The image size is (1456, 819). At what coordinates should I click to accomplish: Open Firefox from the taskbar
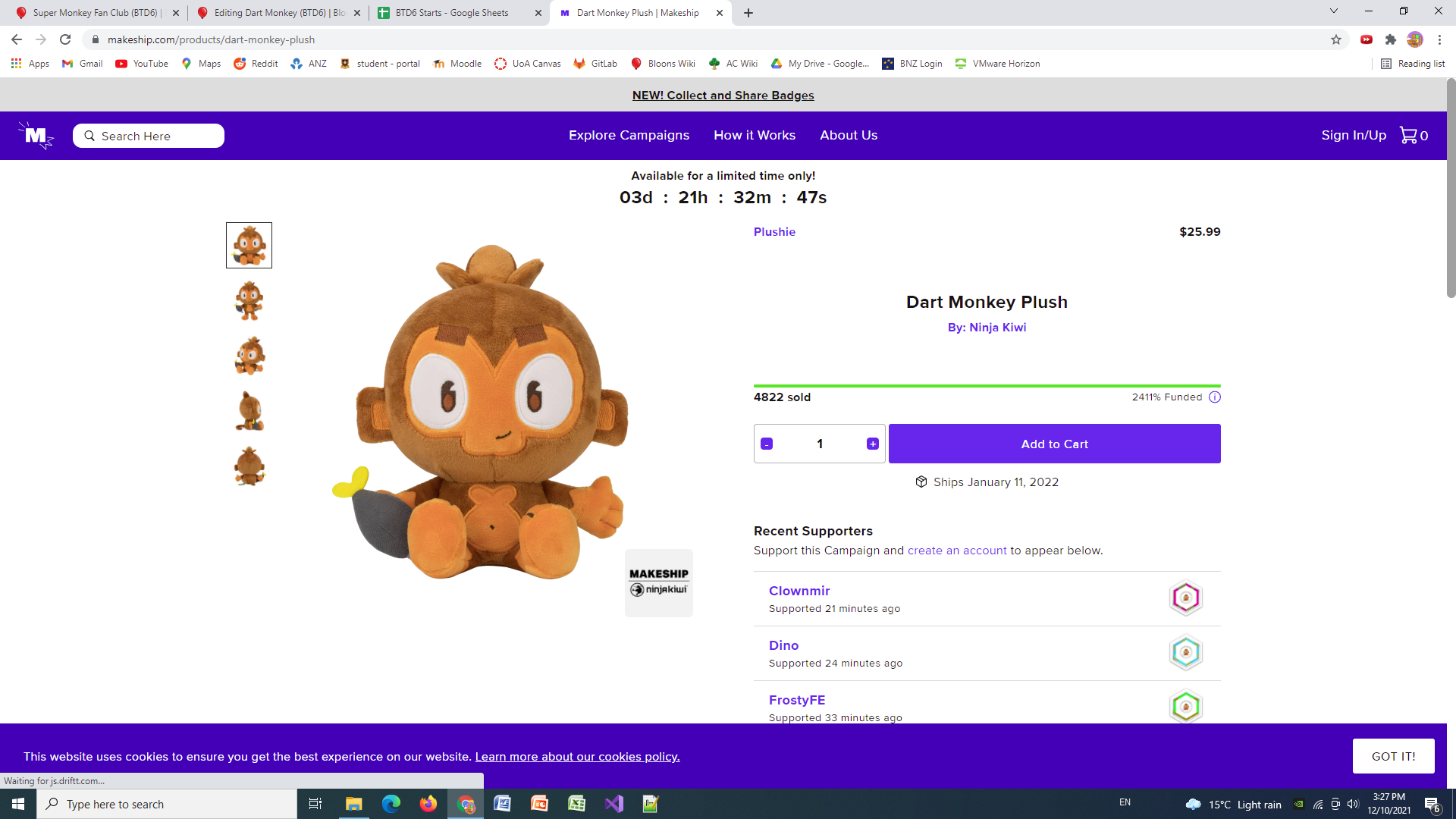click(x=428, y=804)
